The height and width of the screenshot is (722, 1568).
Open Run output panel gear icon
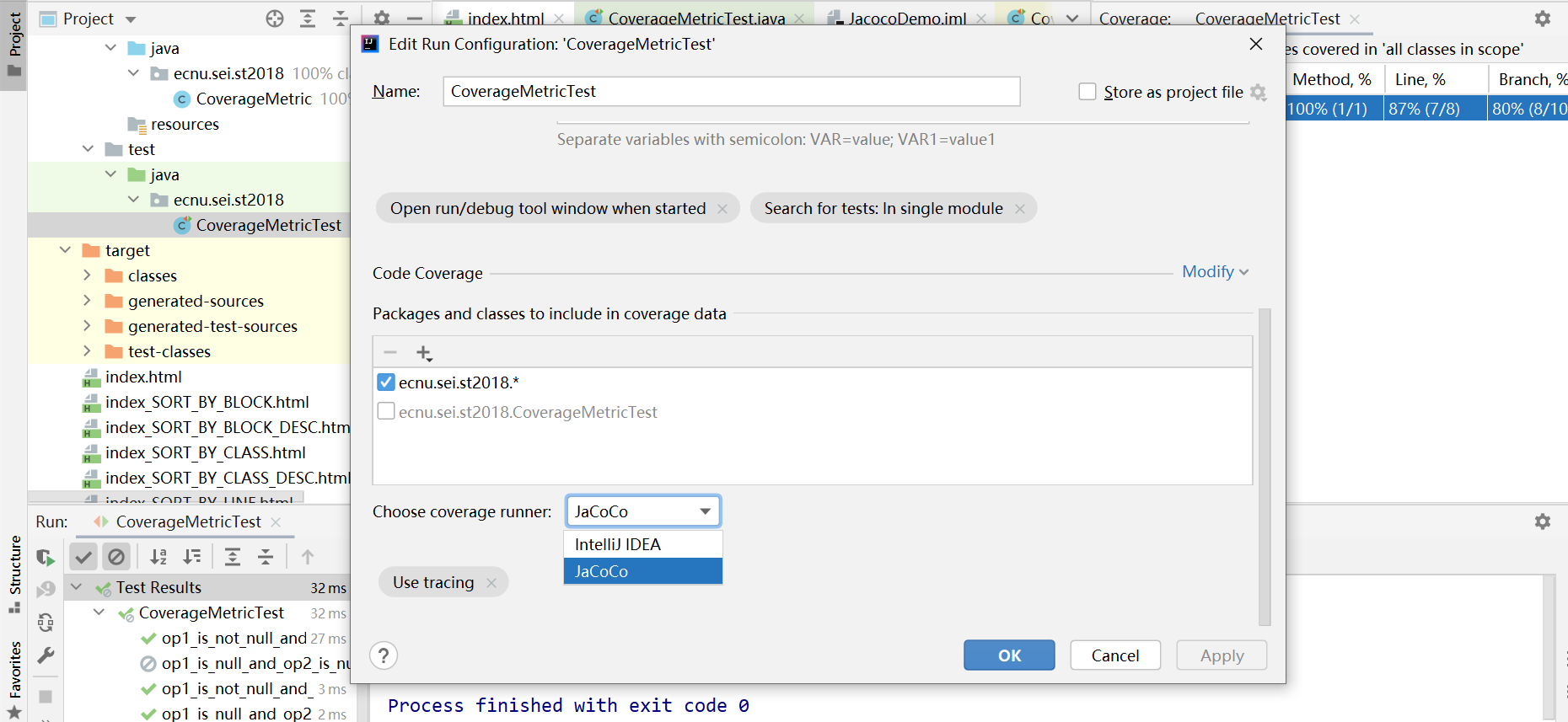[1543, 521]
